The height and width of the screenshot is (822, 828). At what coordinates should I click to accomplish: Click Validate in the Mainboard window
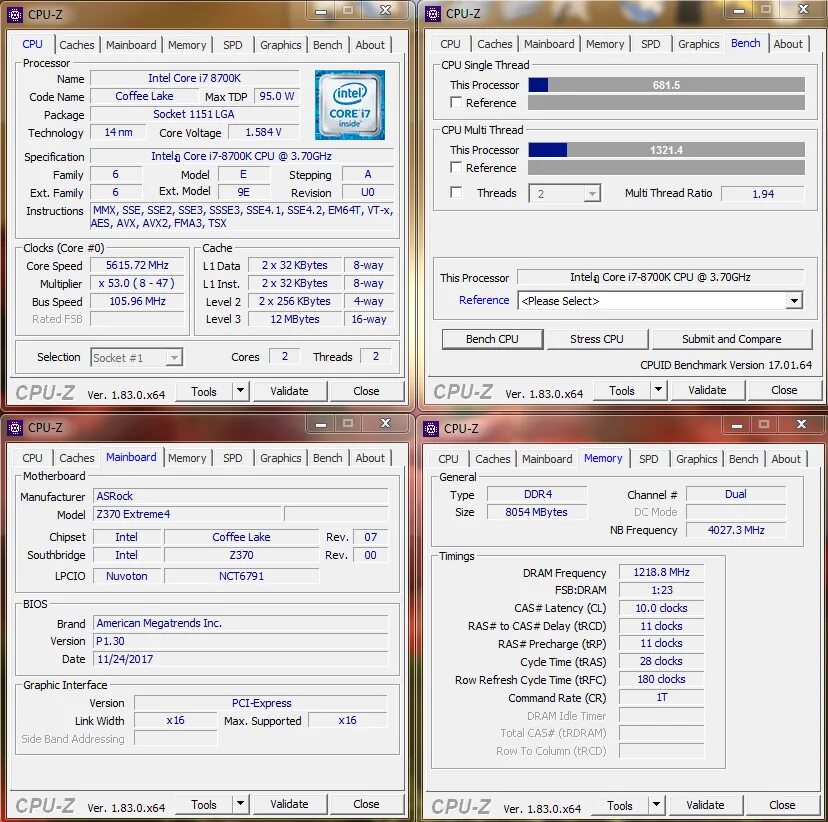pos(289,804)
